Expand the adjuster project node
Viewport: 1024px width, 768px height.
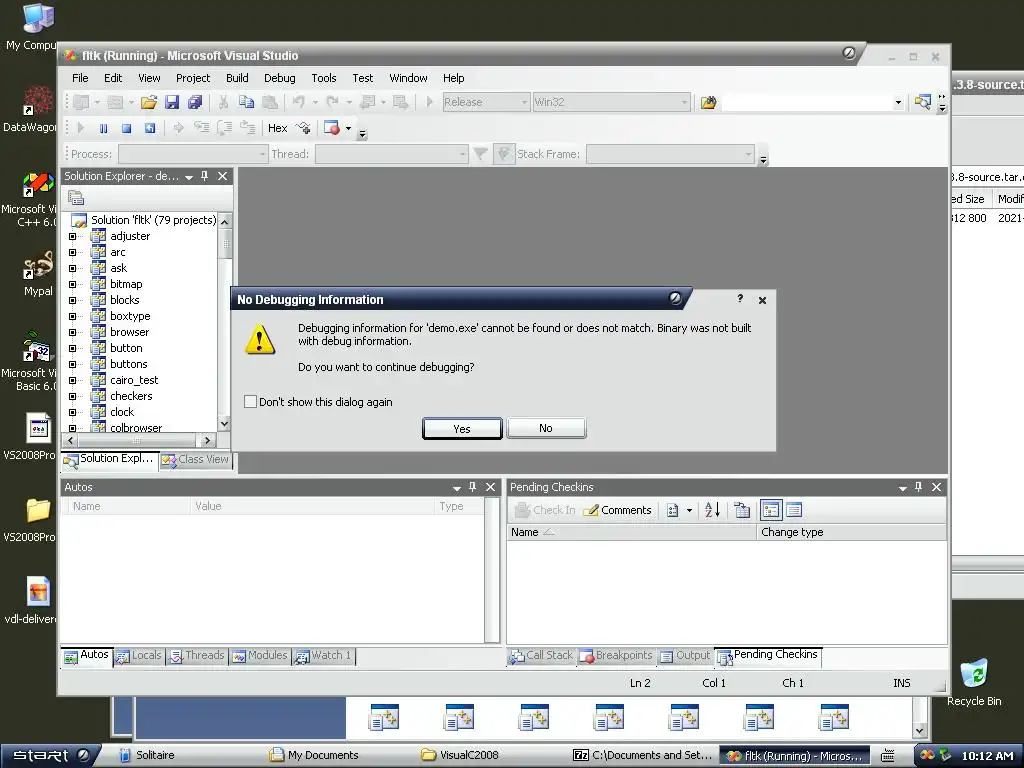point(72,236)
